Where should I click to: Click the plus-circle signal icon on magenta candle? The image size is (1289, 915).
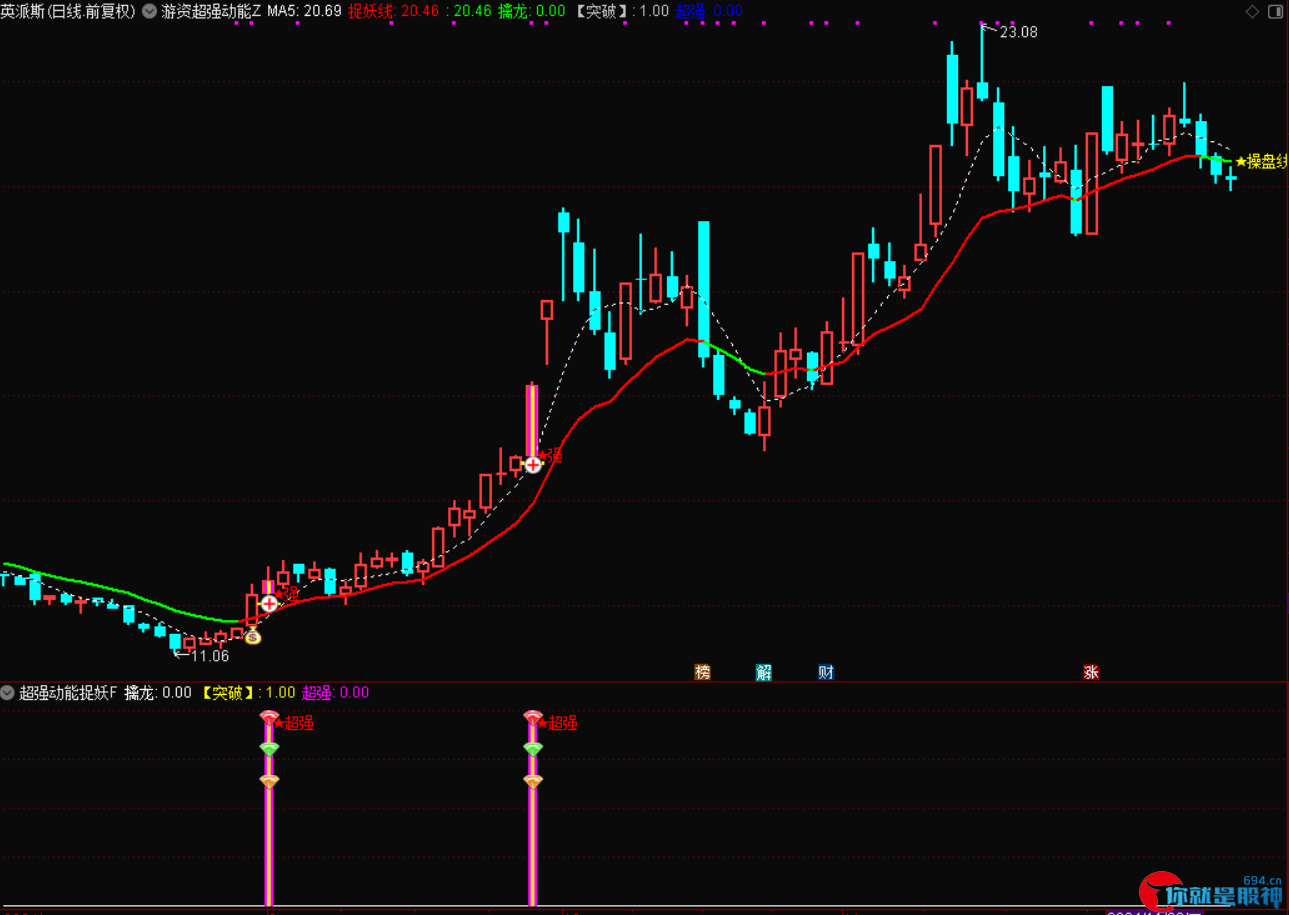coord(534,464)
